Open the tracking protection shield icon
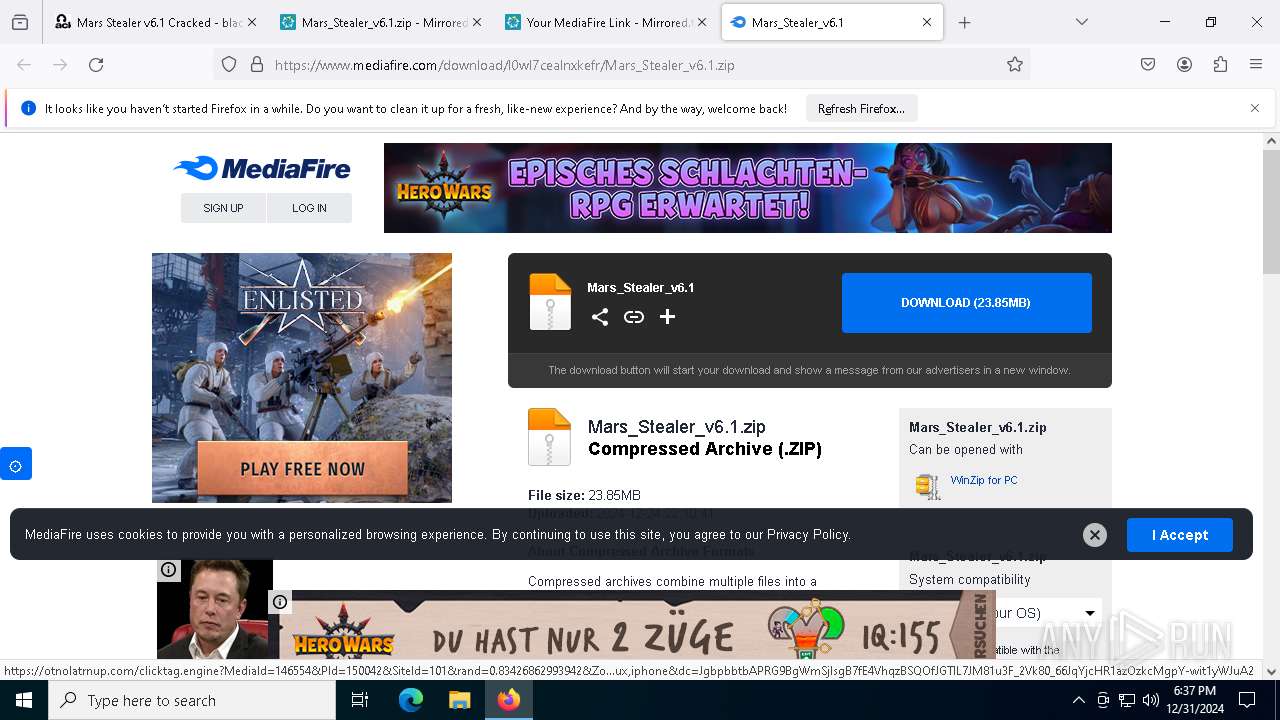The height and width of the screenshot is (720, 1280). [229, 64]
